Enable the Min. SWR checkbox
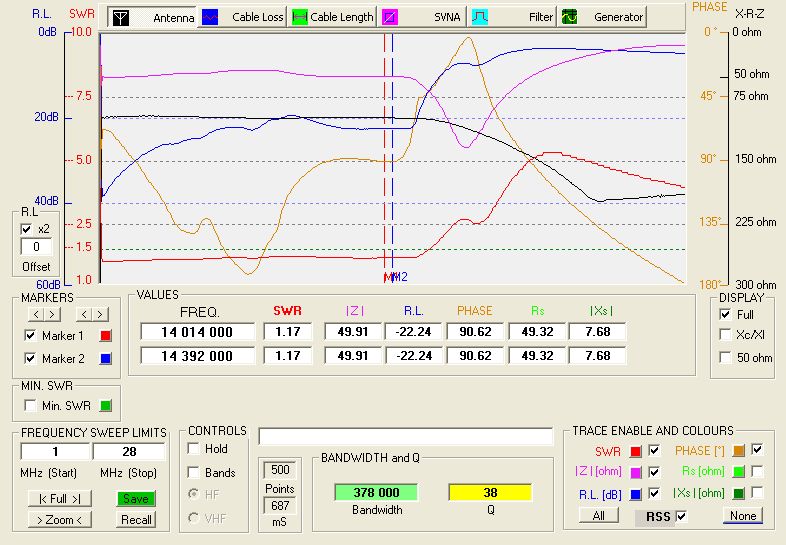The image size is (786, 545). click(x=29, y=405)
